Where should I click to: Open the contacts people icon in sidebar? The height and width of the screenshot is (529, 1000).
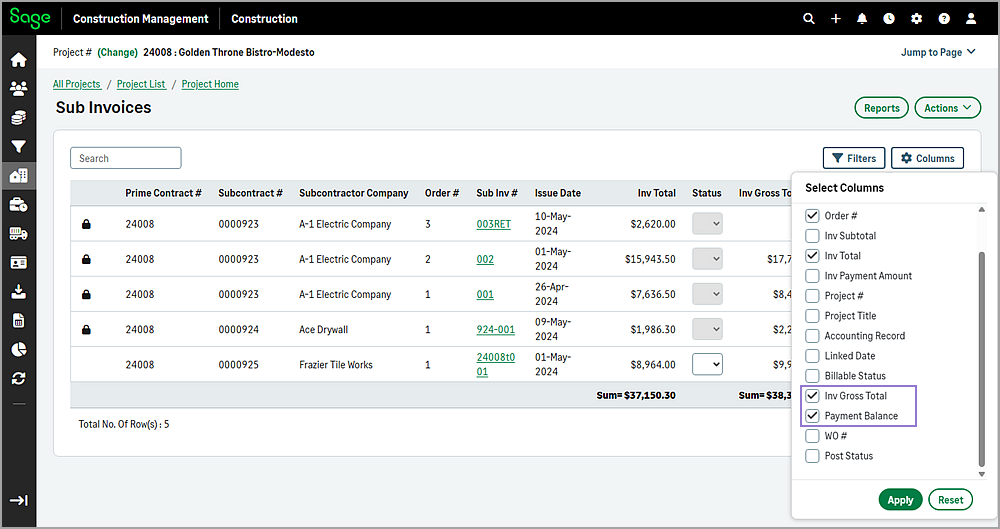[x=18, y=89]
